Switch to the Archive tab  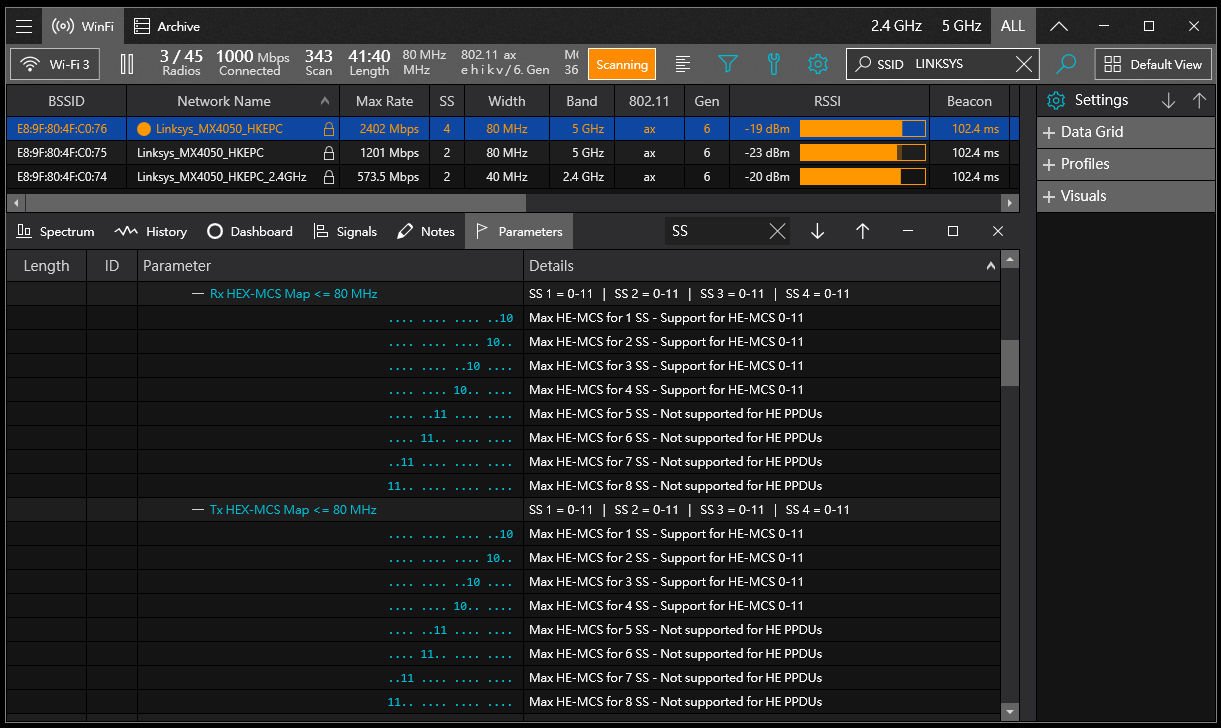(168, 26)
